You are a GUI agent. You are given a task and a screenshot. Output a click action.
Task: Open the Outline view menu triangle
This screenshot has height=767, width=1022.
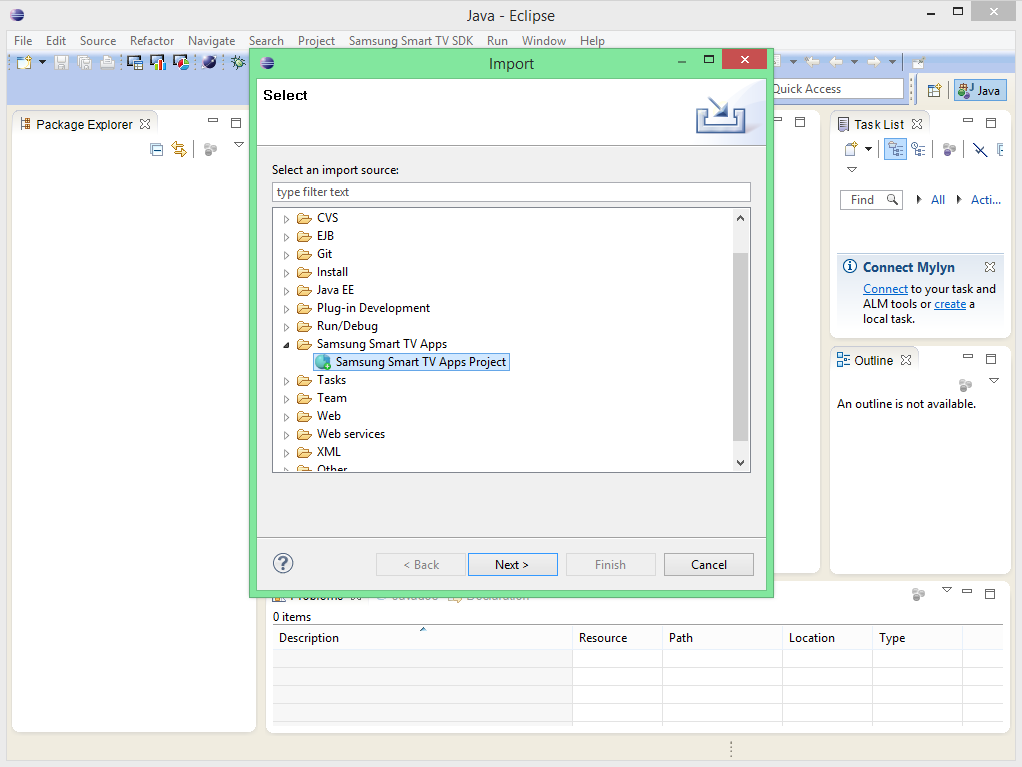click(993, 381)
